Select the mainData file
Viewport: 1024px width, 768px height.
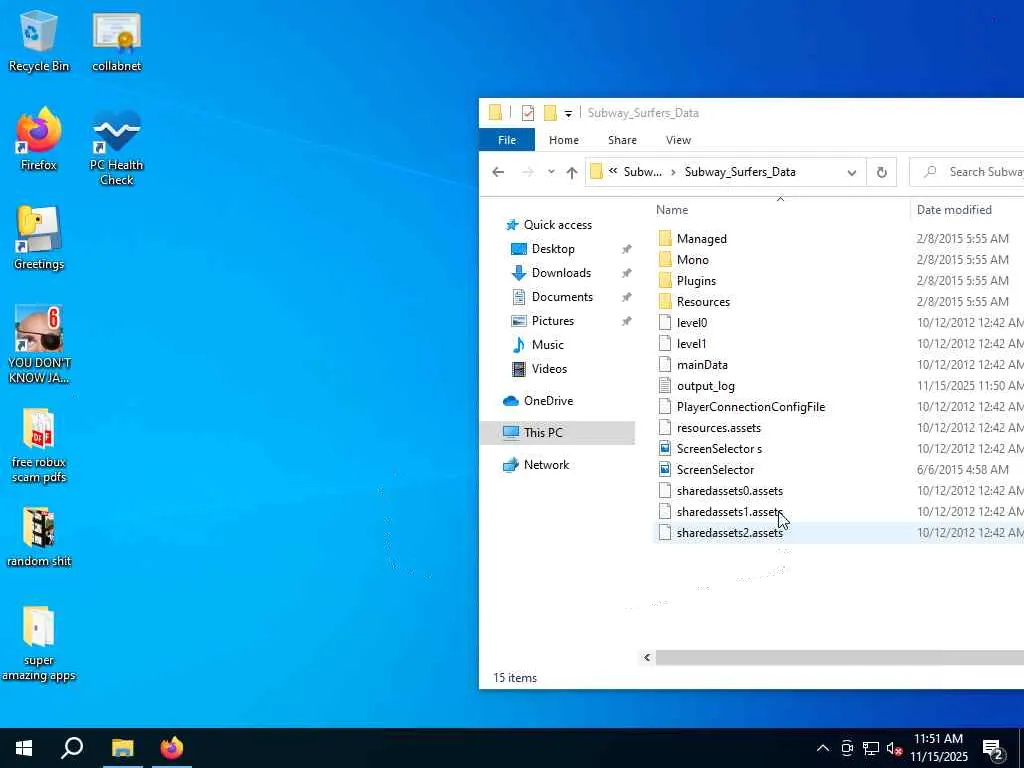(702, 365)
